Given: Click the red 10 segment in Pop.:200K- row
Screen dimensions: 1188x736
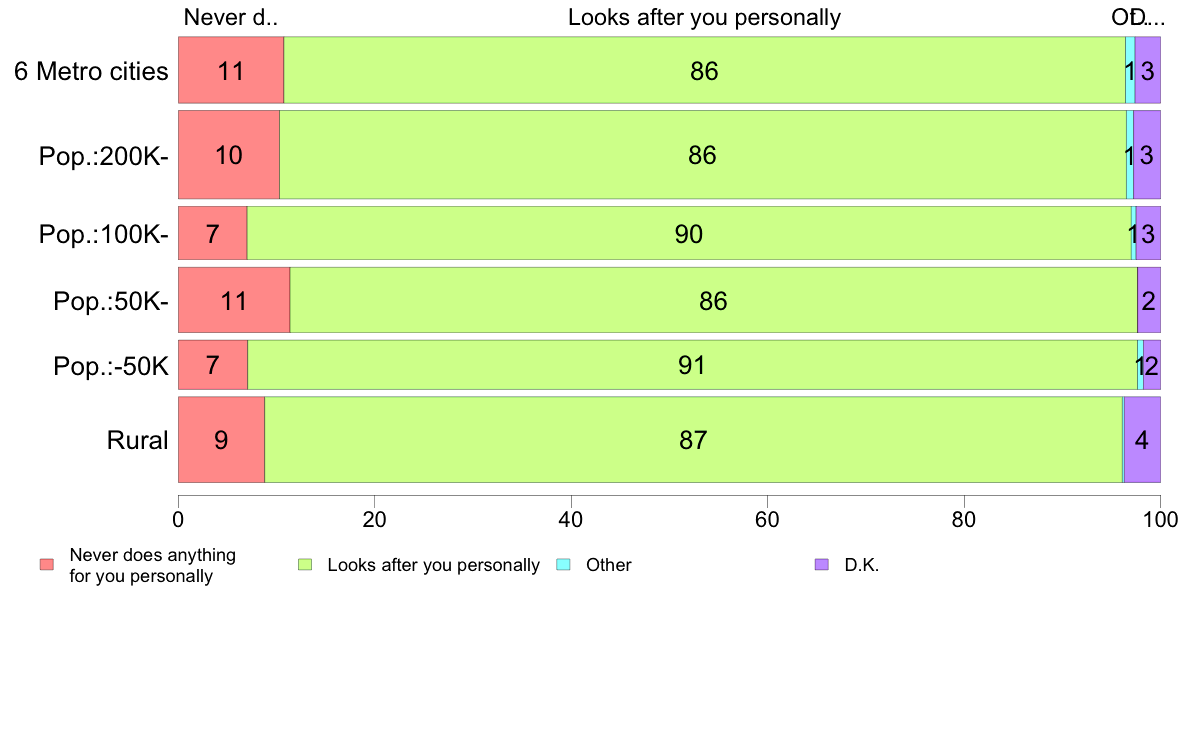Looking at the screenshot, I should pyautogui.click(x=229, y=155).
